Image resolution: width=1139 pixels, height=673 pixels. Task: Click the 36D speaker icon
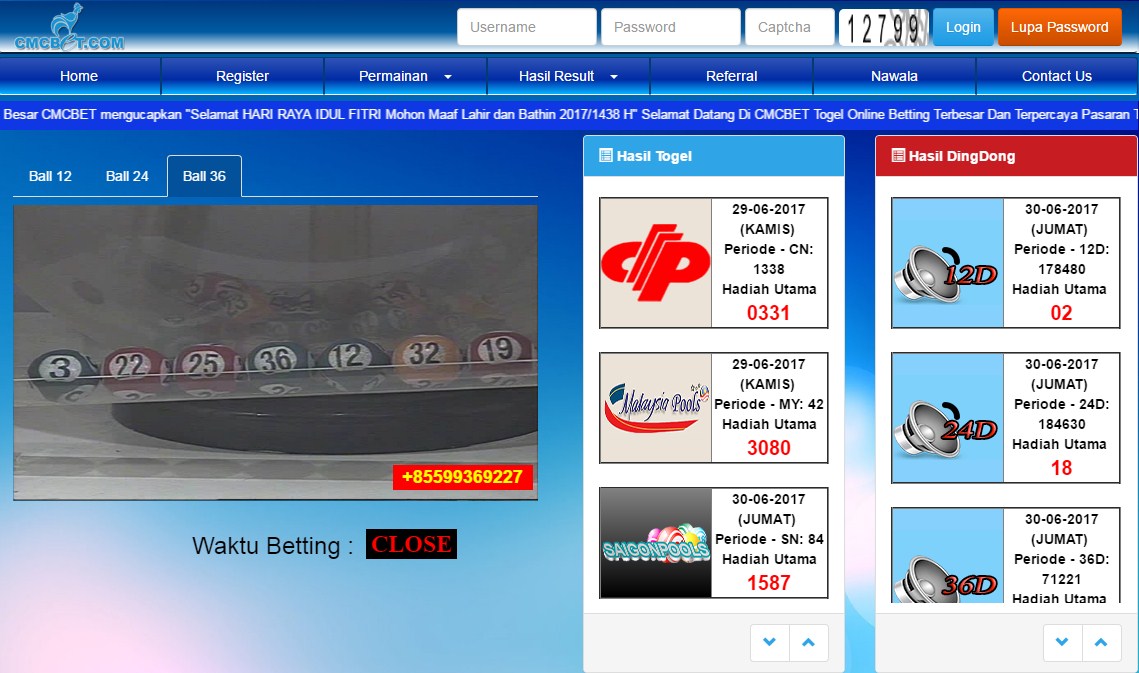click(x=947, y=556)
